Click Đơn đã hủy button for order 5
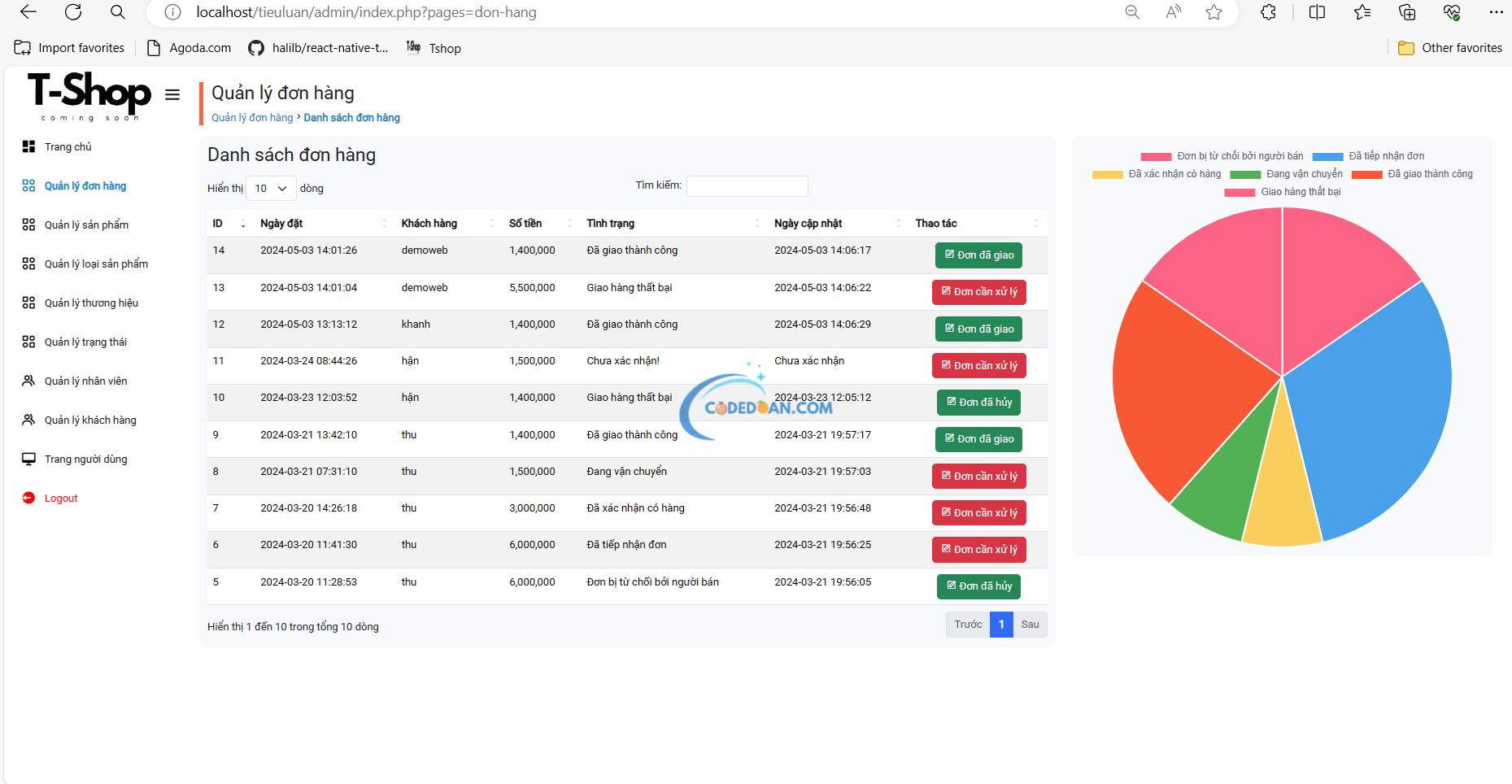 [979, 586]
